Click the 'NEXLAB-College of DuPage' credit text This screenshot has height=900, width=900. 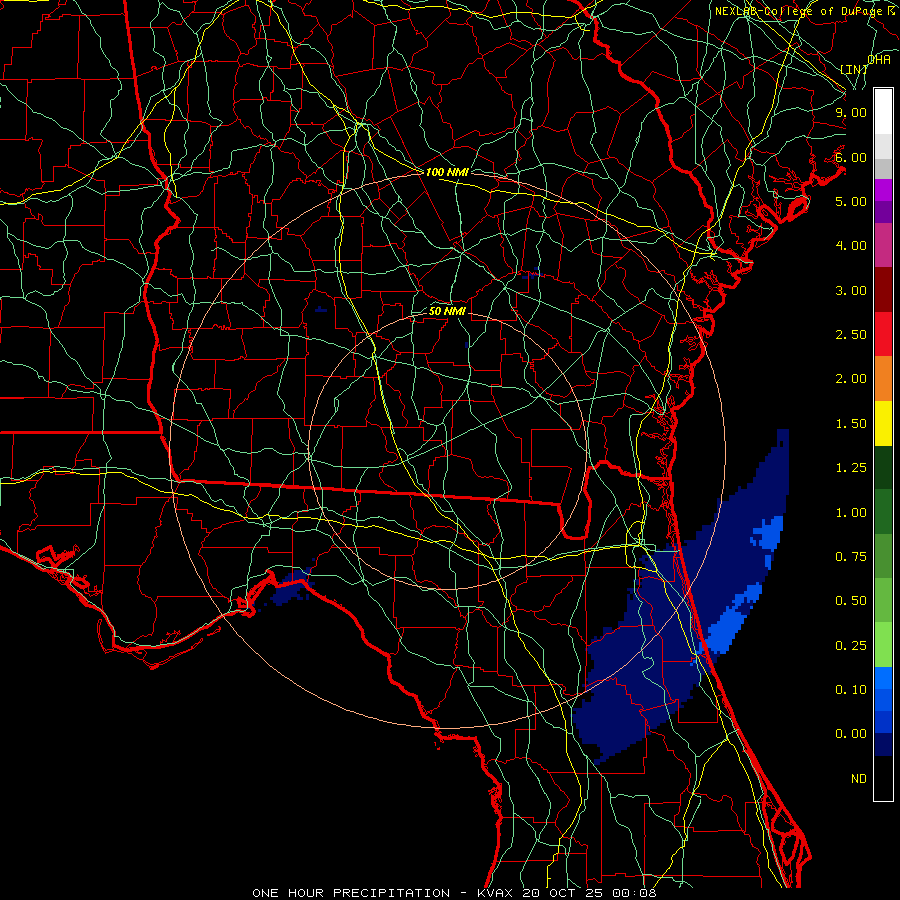pyautogui.click(x=798, y=11)
